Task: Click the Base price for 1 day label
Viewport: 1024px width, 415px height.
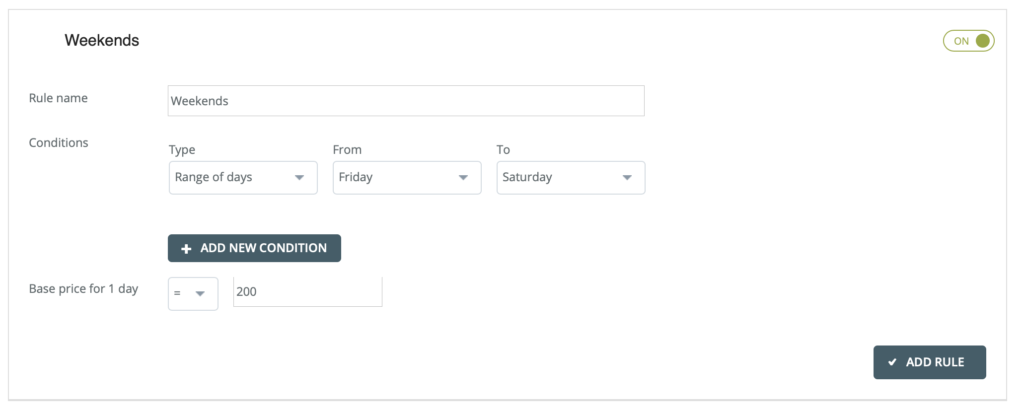Action: (x=84, y=289)
